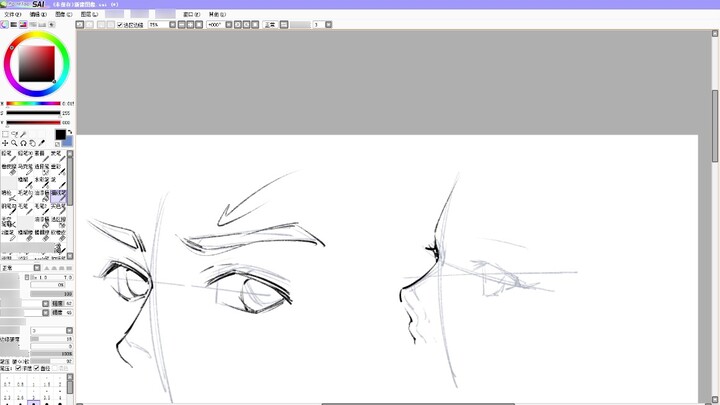Open the 窗口(W) Window menu

point(191,14)
